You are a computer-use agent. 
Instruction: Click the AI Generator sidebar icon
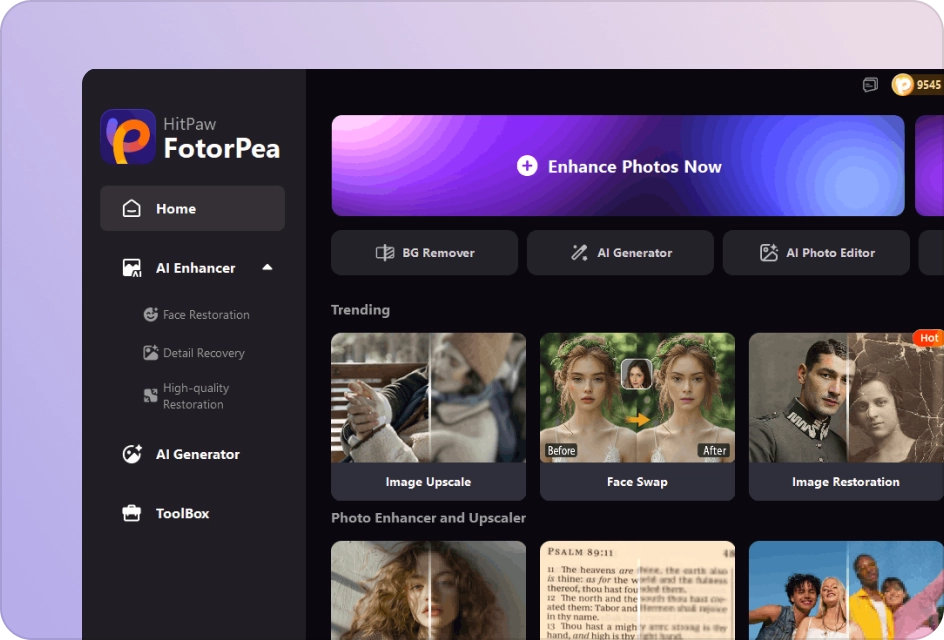[132, 454]
